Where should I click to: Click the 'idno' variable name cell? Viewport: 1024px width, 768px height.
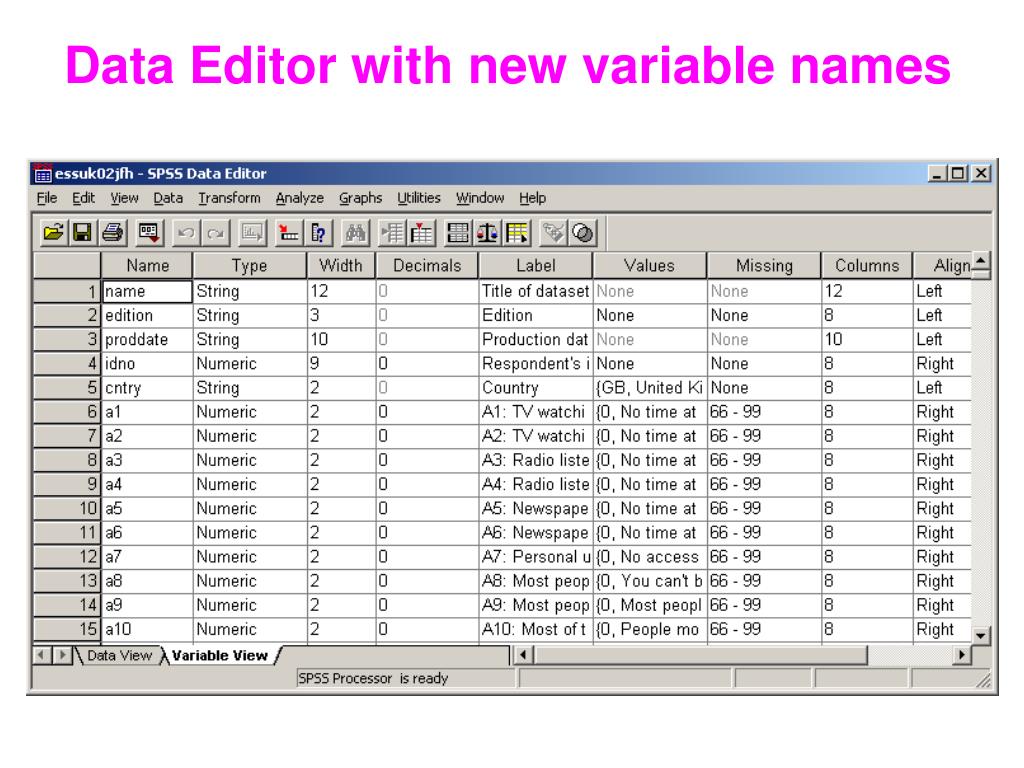point(147,364)
